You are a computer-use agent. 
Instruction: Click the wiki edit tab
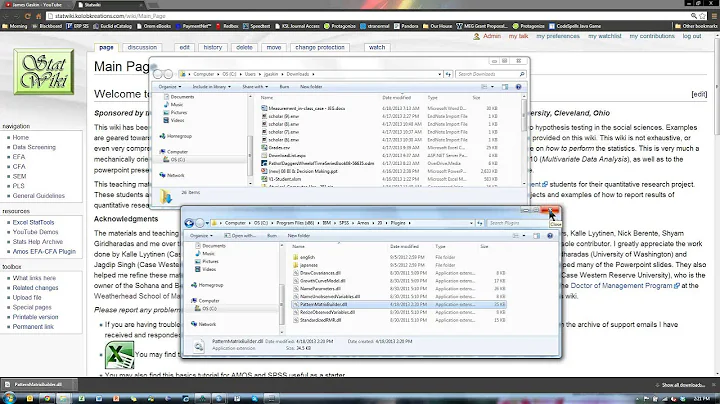pyautogui.click(x=185, y=47)
